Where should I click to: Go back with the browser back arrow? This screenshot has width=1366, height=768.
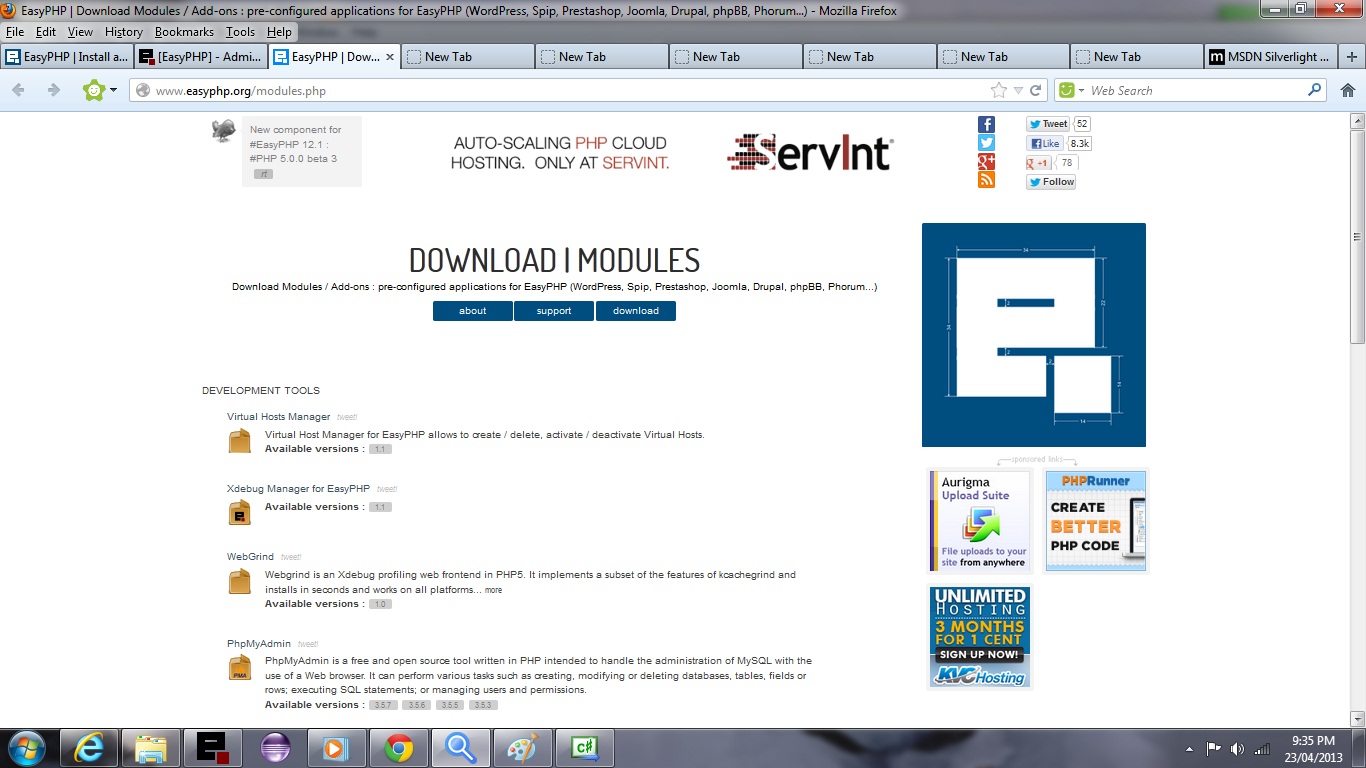coord(18,90)
